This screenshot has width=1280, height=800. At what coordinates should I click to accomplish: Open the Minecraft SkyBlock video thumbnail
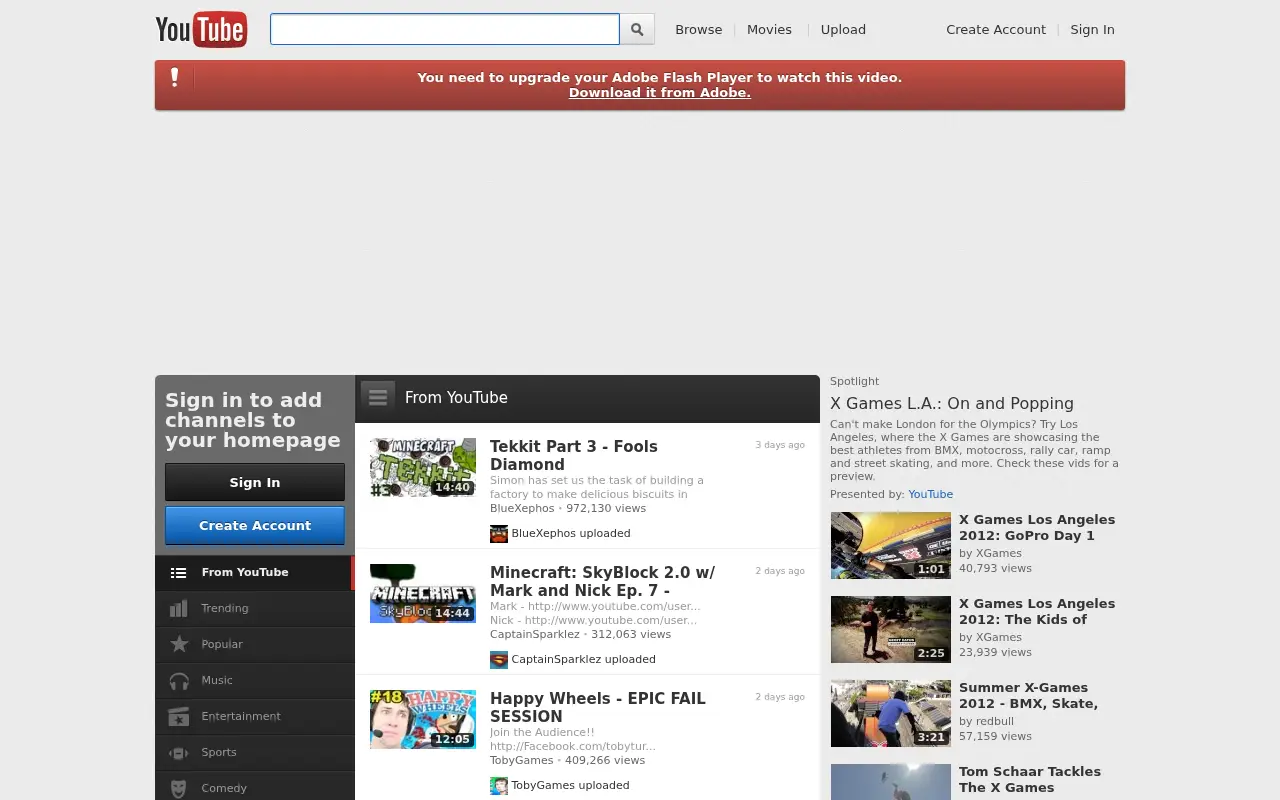(x=423, y=593)
